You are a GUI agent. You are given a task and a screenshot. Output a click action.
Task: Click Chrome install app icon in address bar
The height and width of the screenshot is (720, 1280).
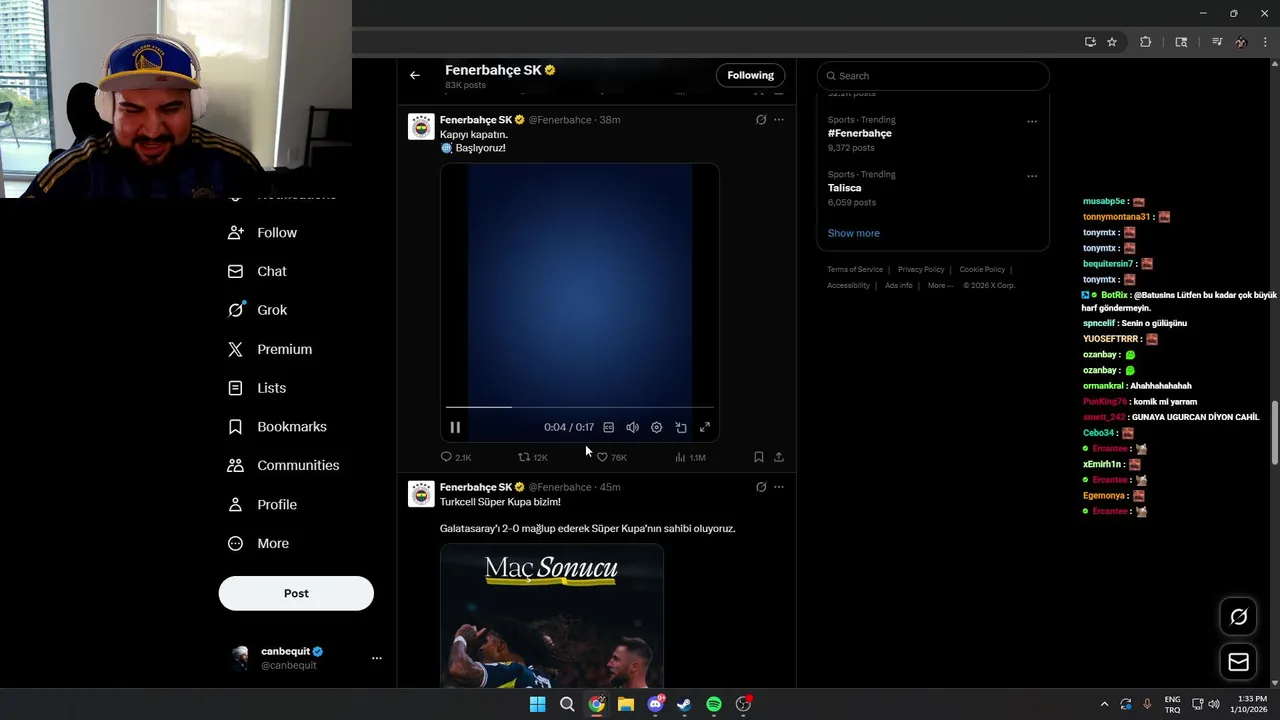(x=1090, y=42)
